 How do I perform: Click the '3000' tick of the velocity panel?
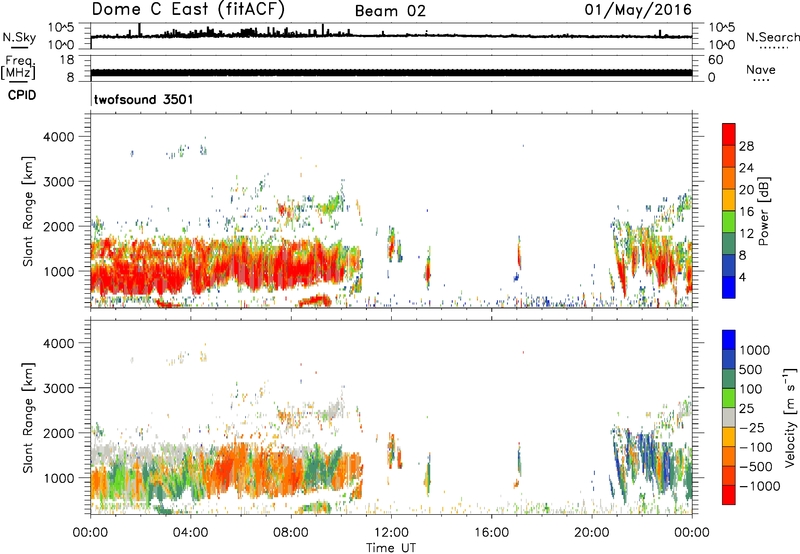pos(58,388)
